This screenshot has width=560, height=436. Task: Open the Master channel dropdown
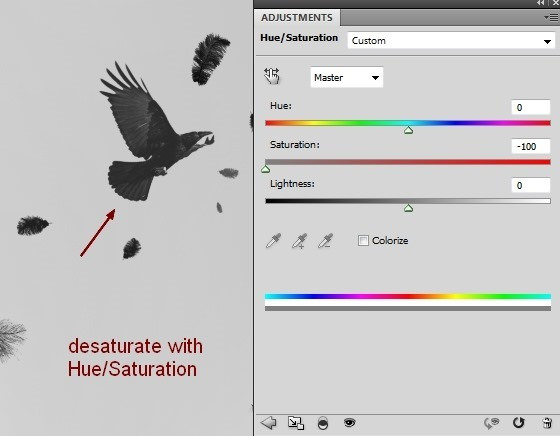pyautogui.click(x=346, y=77)
